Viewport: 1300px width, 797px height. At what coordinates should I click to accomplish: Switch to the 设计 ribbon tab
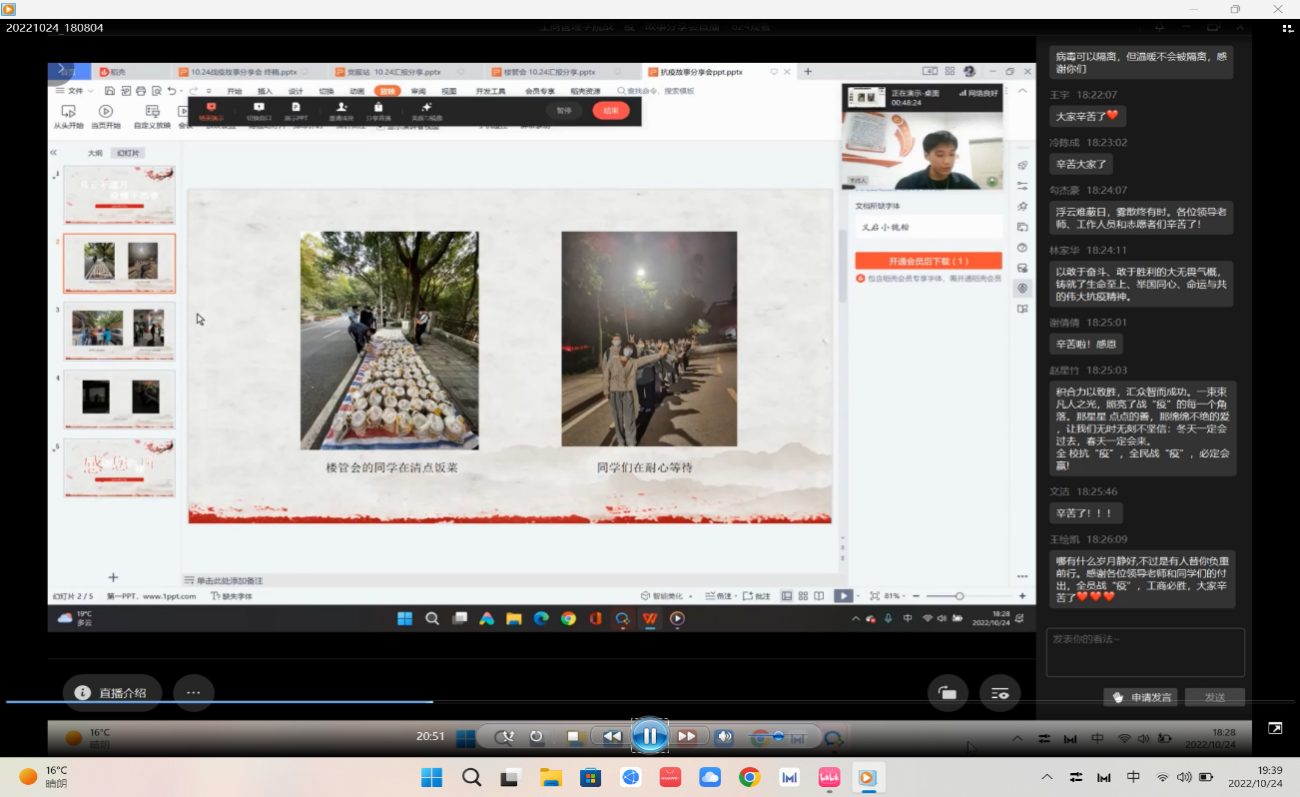[x=295, y=91]
